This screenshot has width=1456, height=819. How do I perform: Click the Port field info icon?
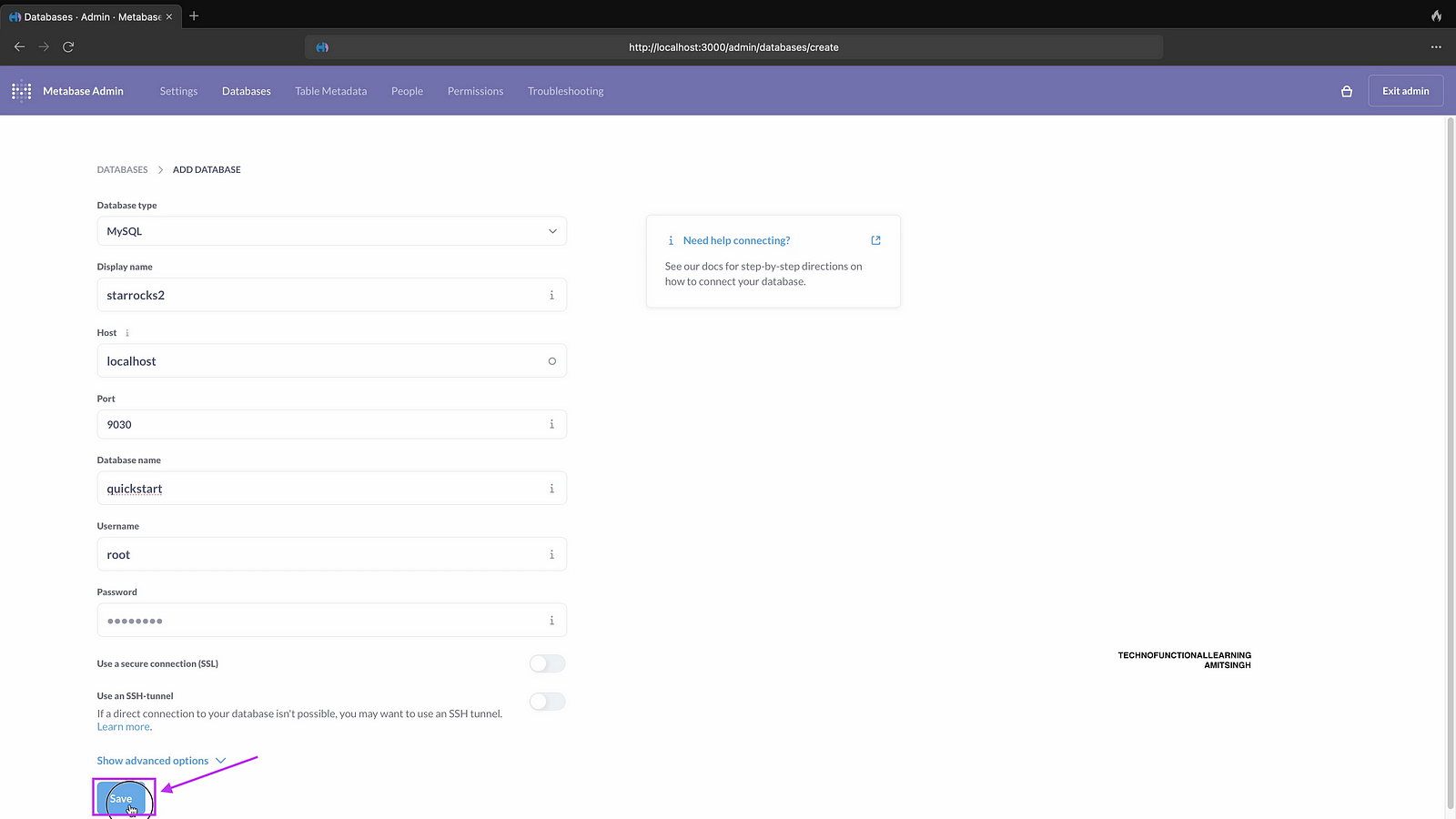(551, 424)
